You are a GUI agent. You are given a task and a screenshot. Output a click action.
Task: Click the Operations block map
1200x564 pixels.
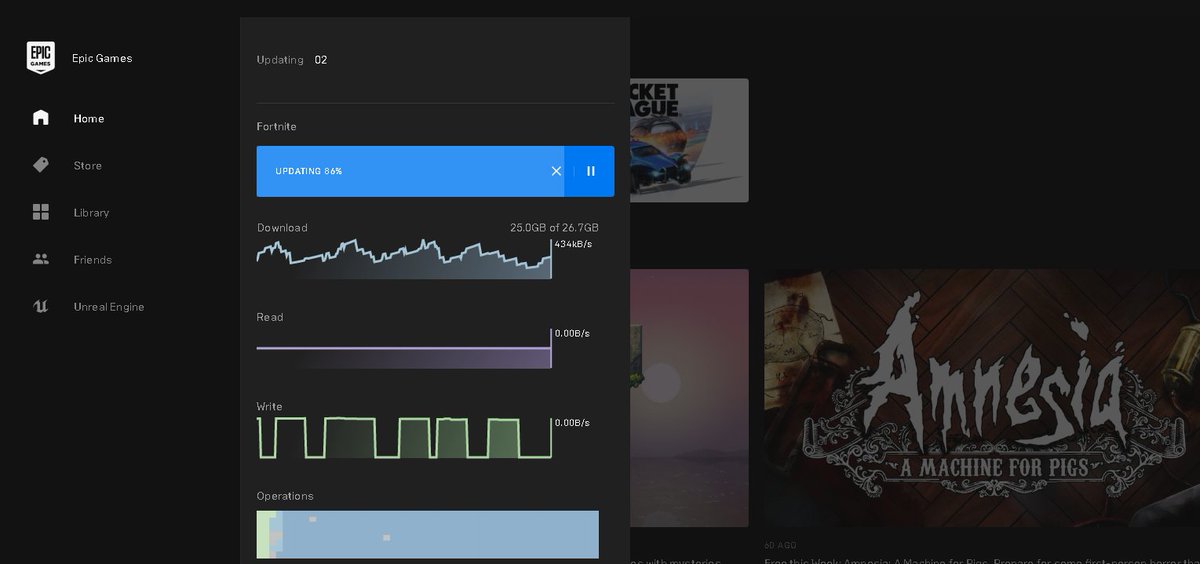428,534
